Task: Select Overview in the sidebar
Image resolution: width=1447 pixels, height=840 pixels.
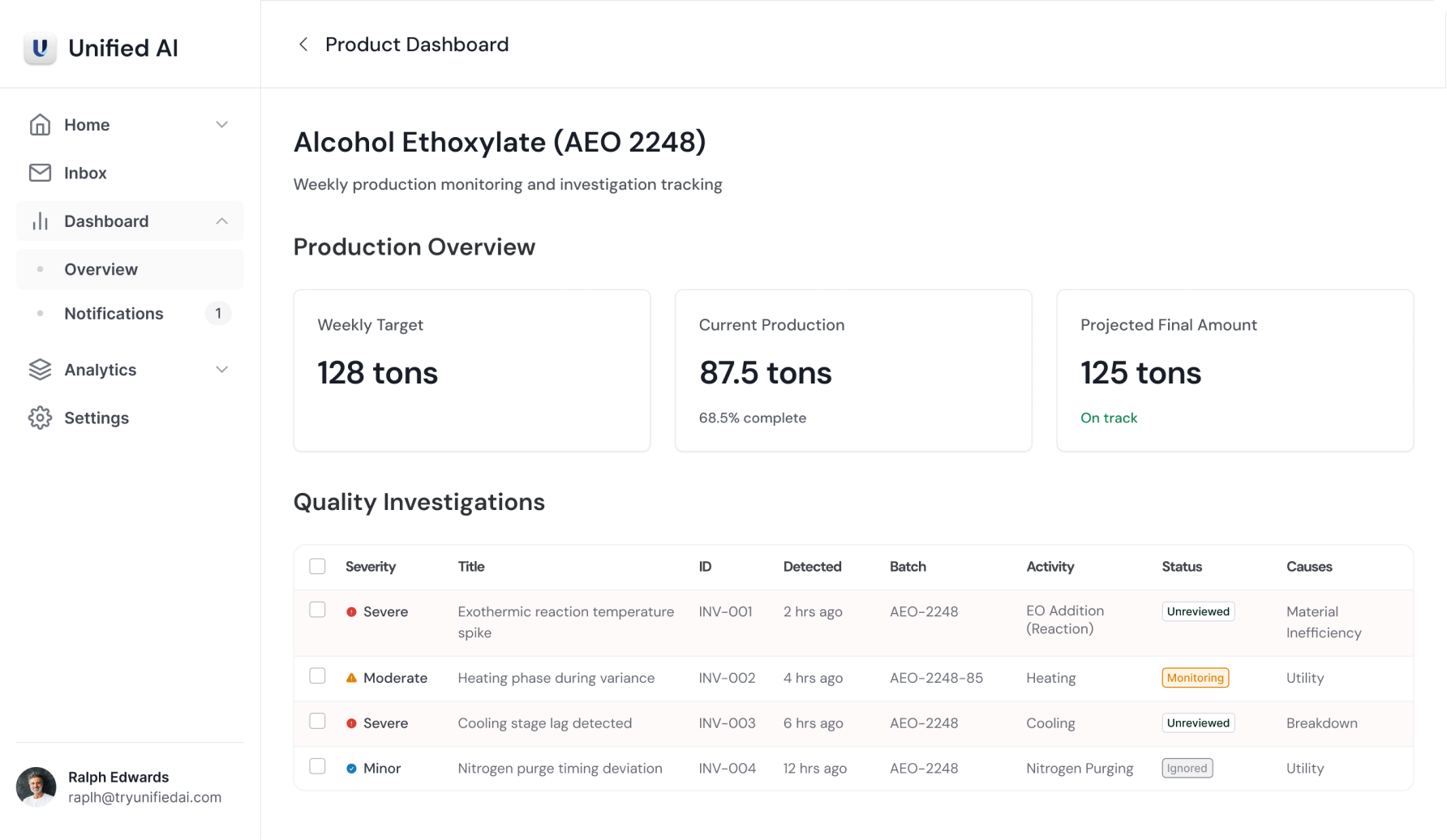Action: pyautogui.click(x=101, y=268)
